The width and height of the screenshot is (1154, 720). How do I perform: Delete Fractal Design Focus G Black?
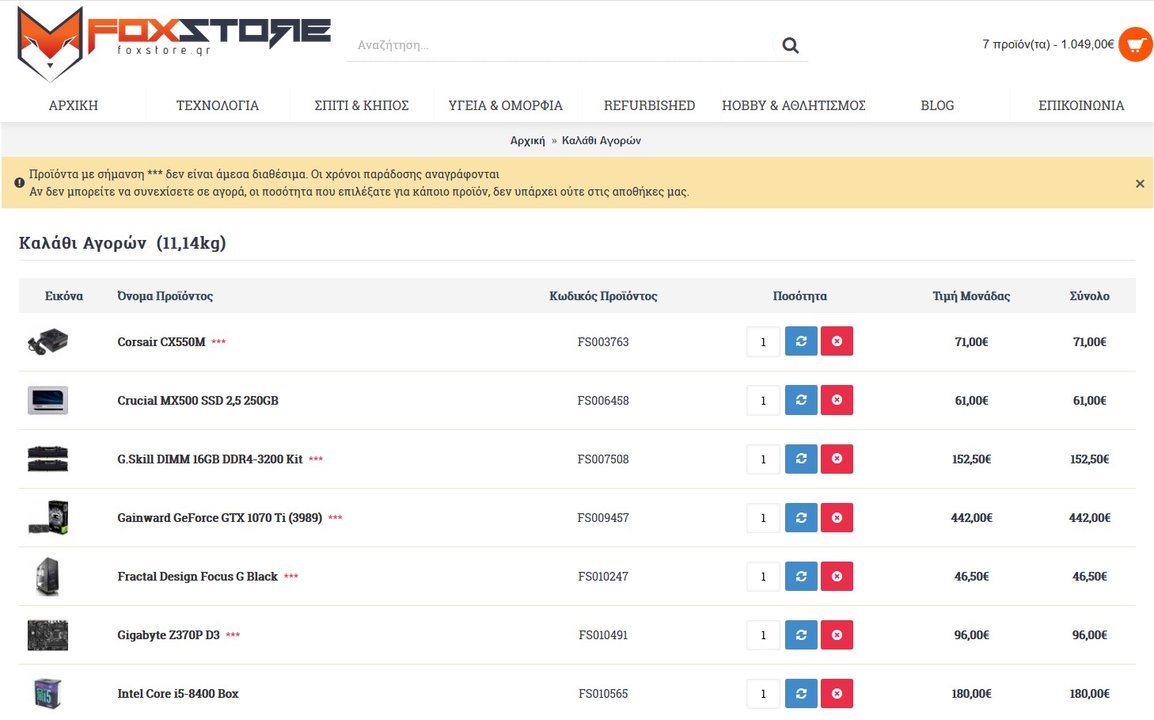(x=837, y=576)
